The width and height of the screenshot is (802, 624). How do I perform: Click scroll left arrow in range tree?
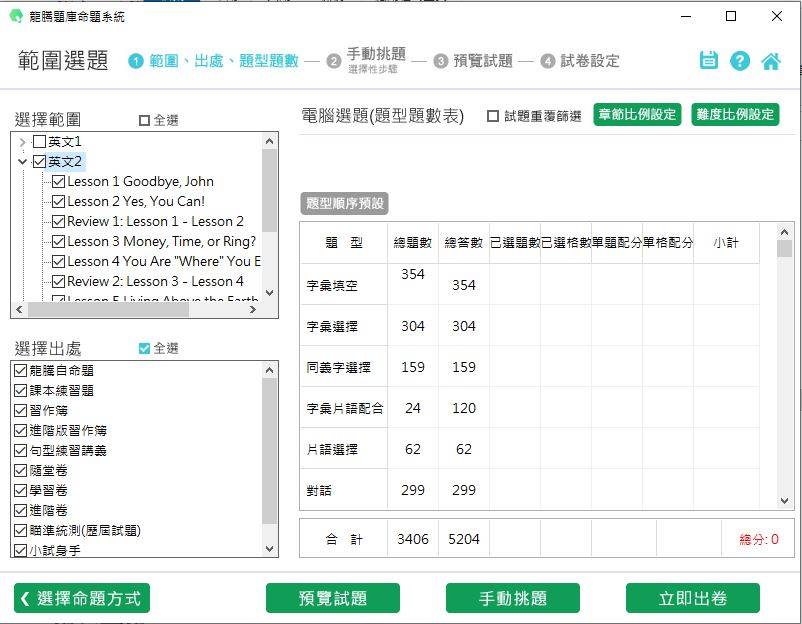19,309
